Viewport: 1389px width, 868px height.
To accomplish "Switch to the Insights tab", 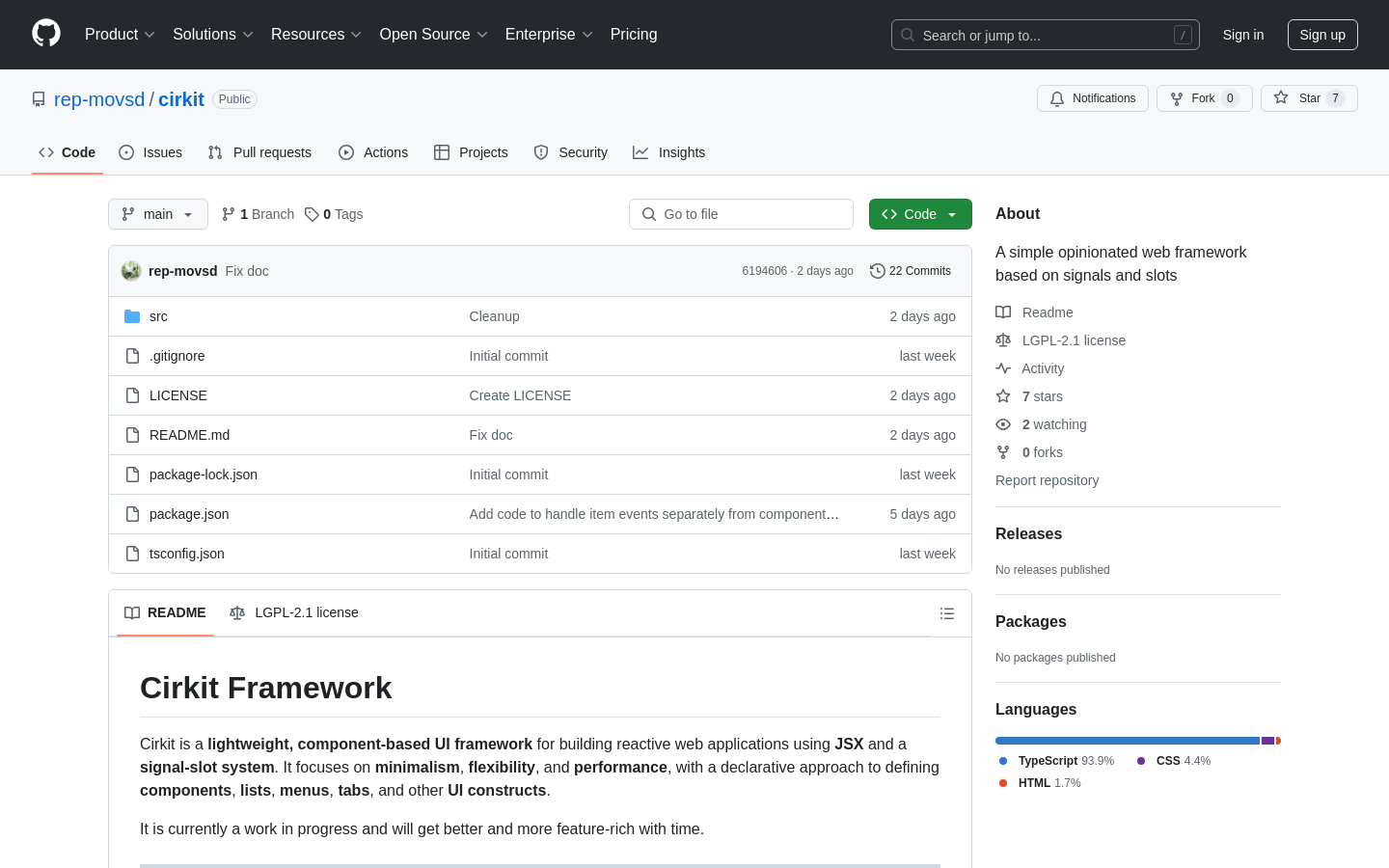I will [x=669, y=152].
